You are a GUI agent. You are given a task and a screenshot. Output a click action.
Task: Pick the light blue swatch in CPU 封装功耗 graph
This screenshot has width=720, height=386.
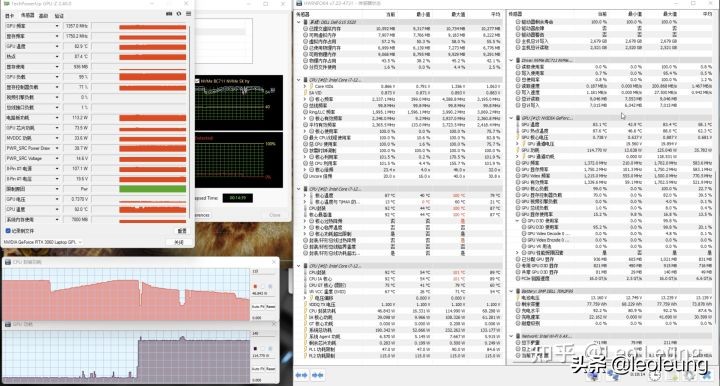point(270,286)
